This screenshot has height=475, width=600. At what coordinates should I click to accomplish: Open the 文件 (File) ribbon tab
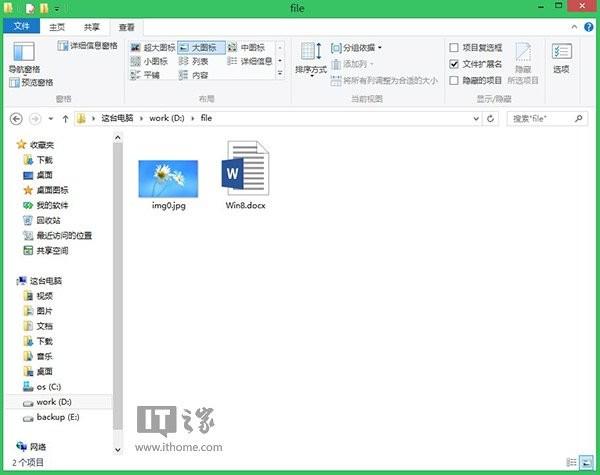tap(21, 26)
